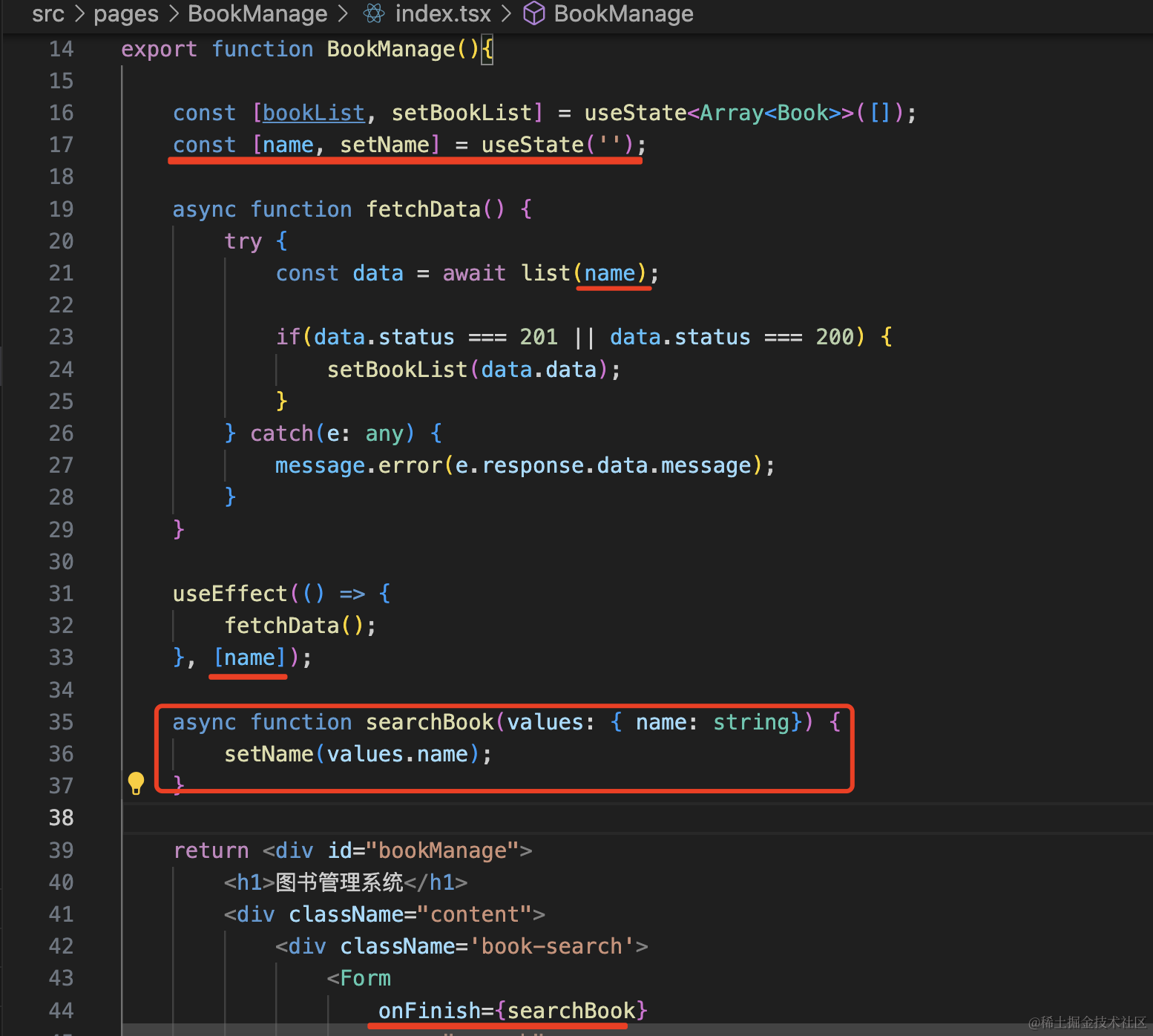Click {searchBook} in onFinish attribute
1153x1036 pixels.
click(x=571, y=1011)
